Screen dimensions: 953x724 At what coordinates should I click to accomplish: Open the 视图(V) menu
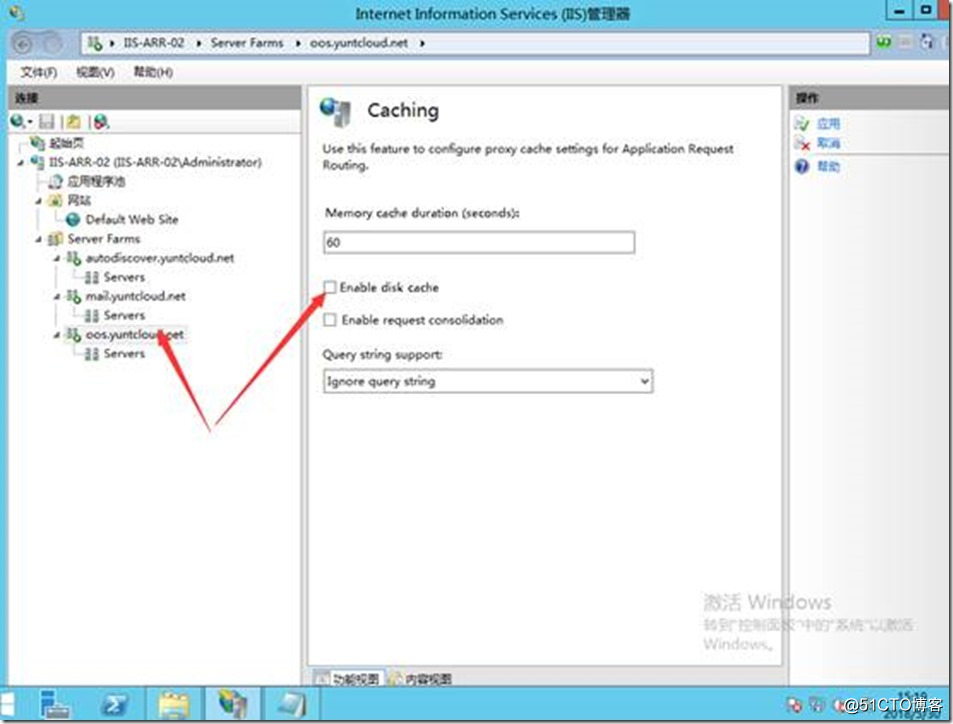tap(95, 72)
